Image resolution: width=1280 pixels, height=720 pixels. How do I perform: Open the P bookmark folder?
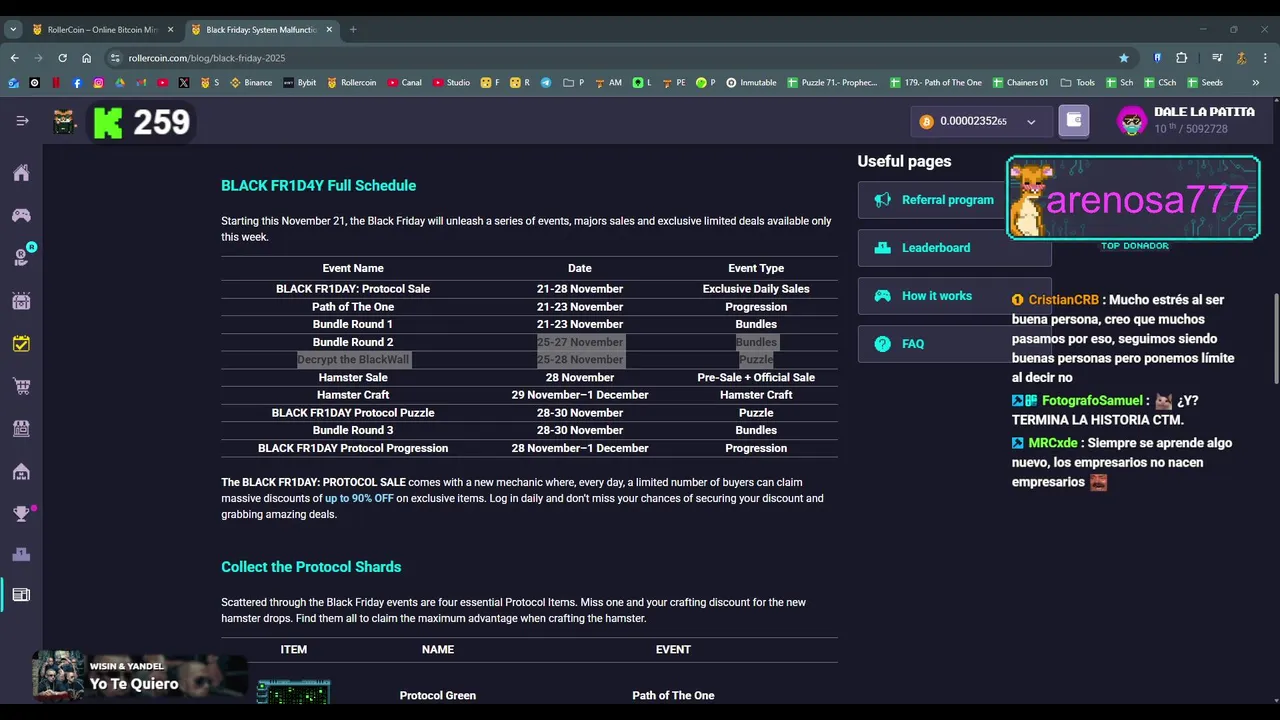pos(574,83)
